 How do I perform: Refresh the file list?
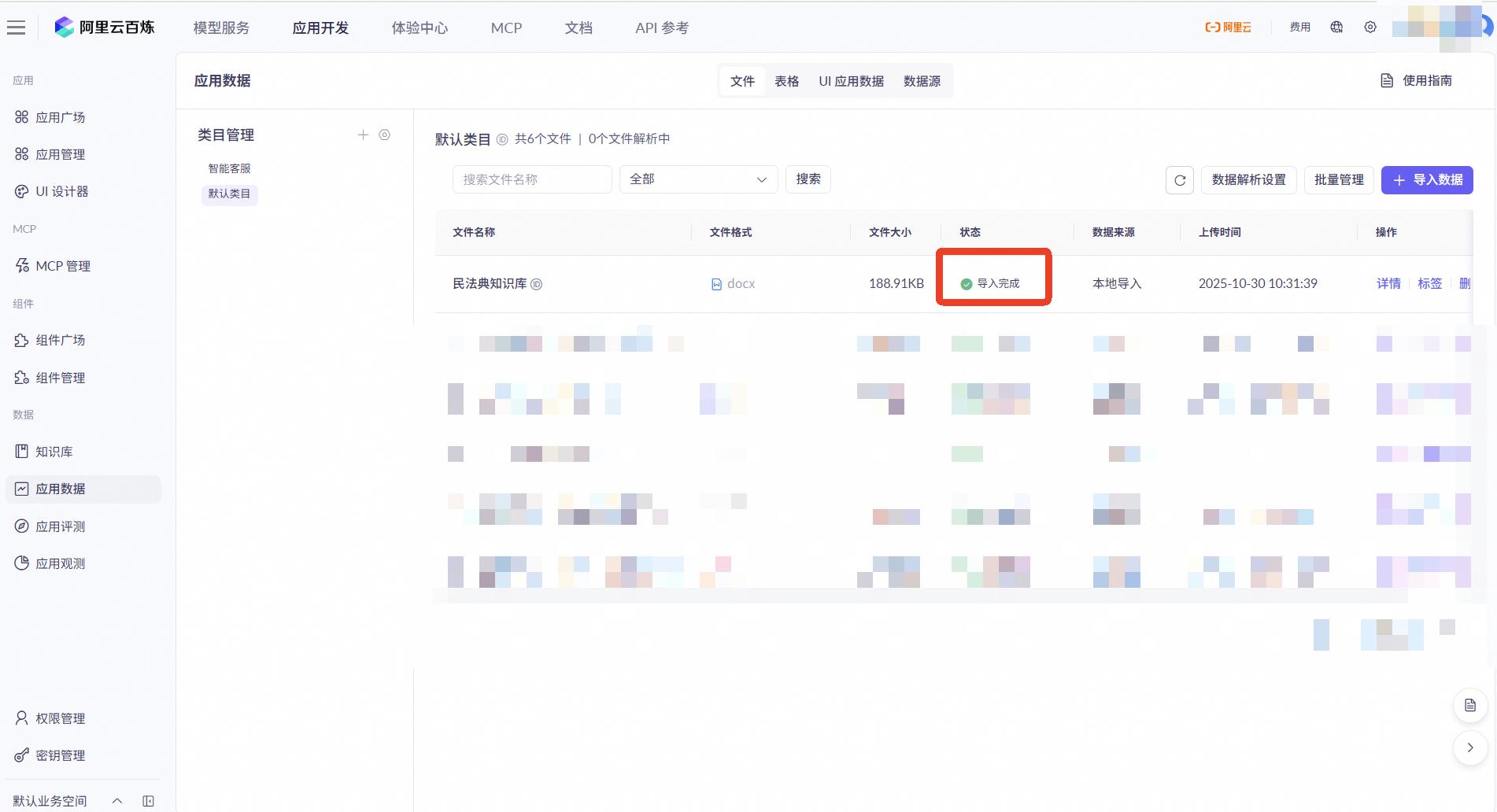coord(1180,180)
